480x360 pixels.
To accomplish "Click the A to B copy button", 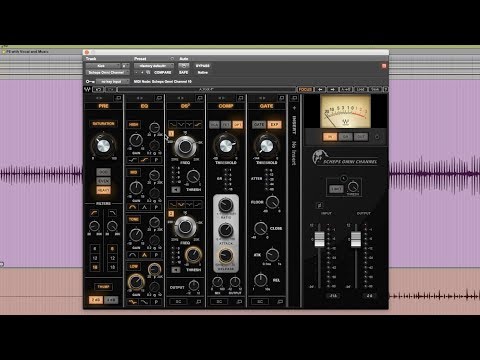I will 345,89.
